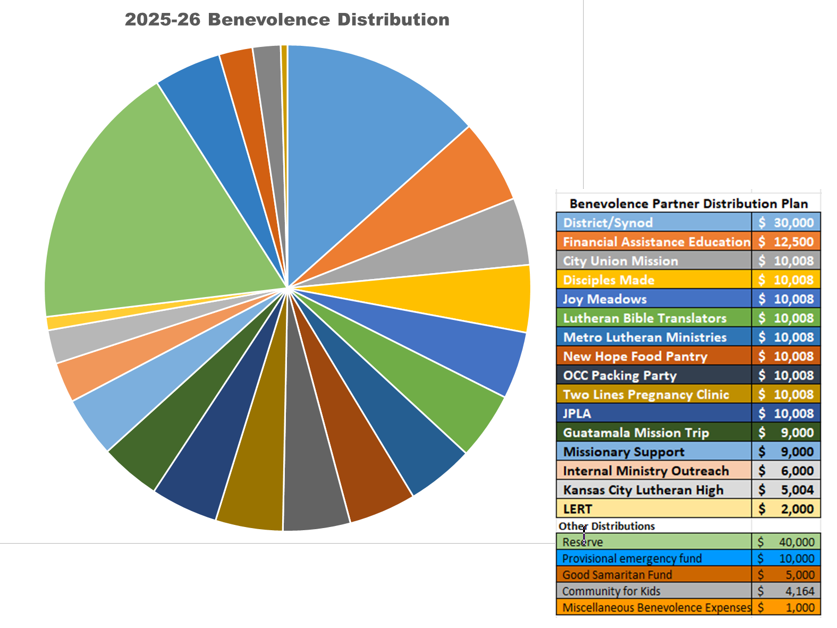
Task: Select the District/Synod table cell
Action: (x=653, y=223)
